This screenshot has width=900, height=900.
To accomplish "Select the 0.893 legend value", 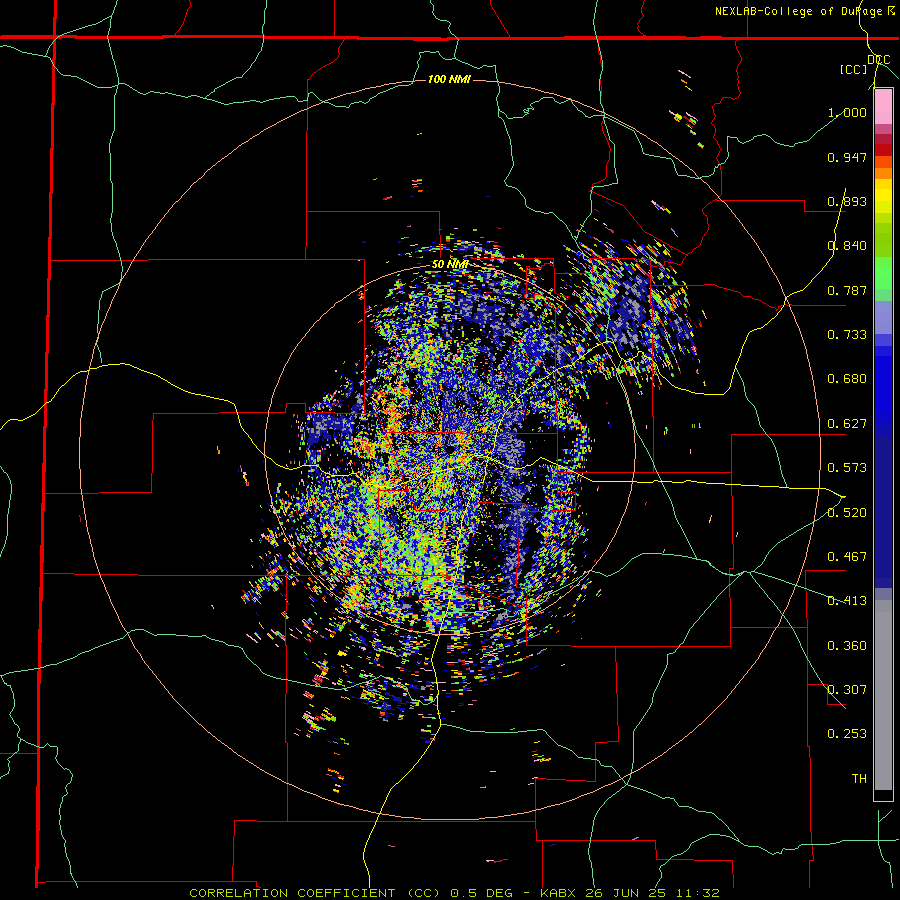I will (847, 201).
